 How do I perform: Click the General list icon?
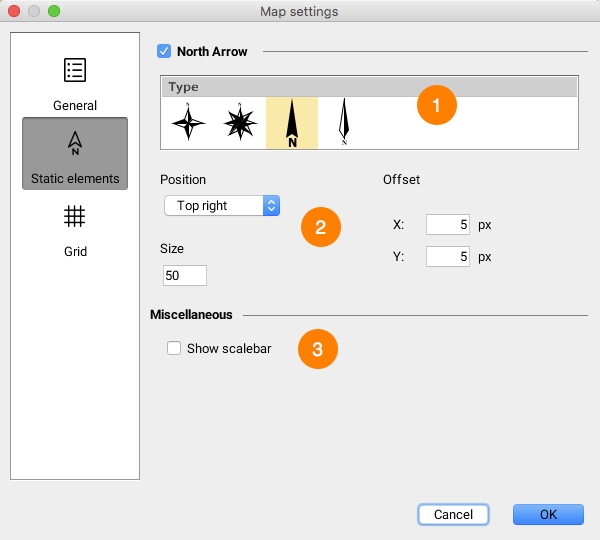tap(75, 70)
